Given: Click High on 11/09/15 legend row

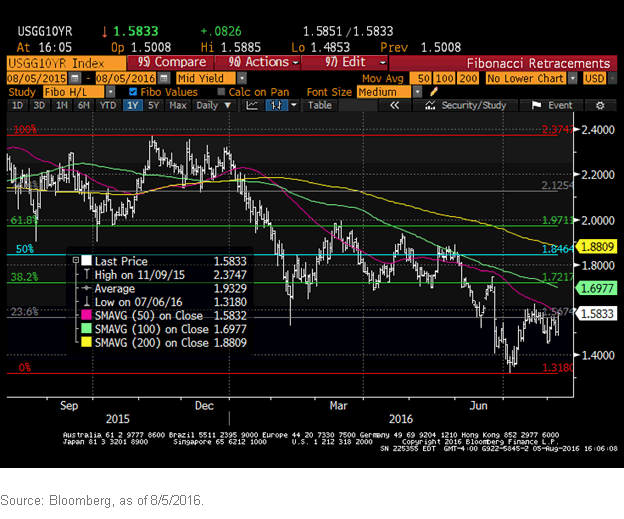Looking at the screenshot, I should coord(164,275).
